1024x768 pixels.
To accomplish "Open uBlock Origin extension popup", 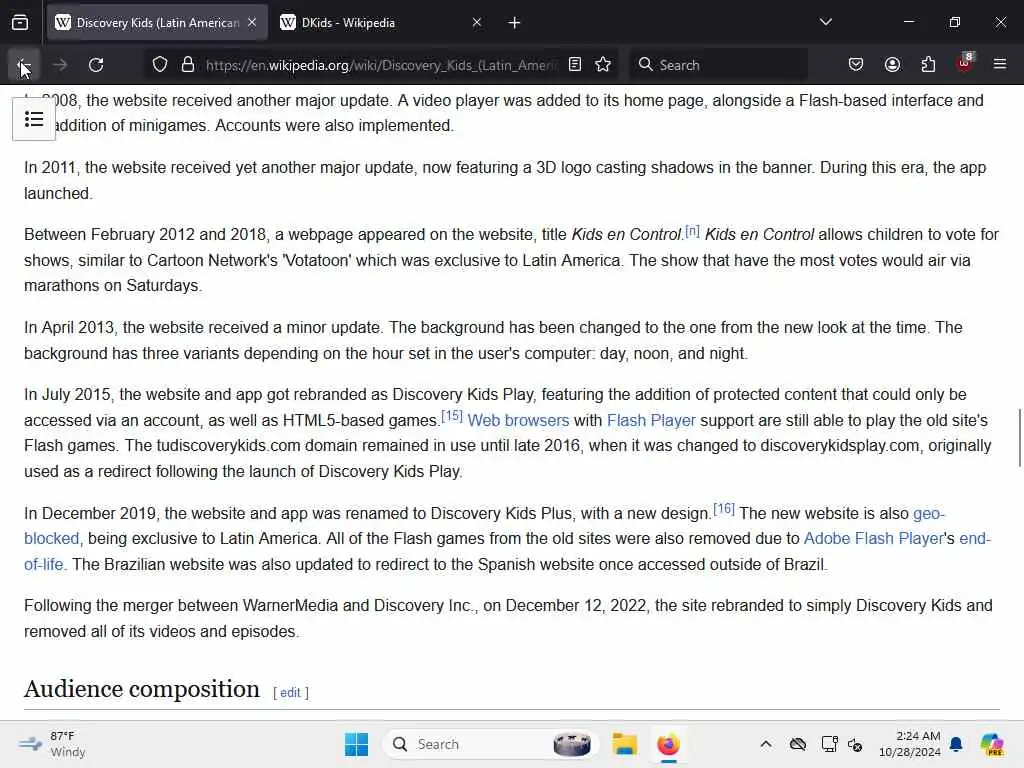I will pyautogui.click(x=965, y=63).
